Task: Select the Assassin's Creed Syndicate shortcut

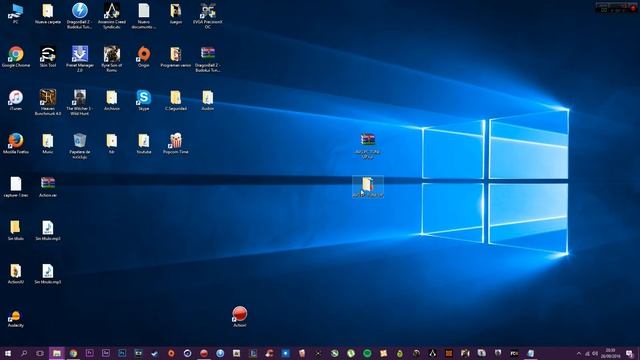Action: [x=111, y=16]
